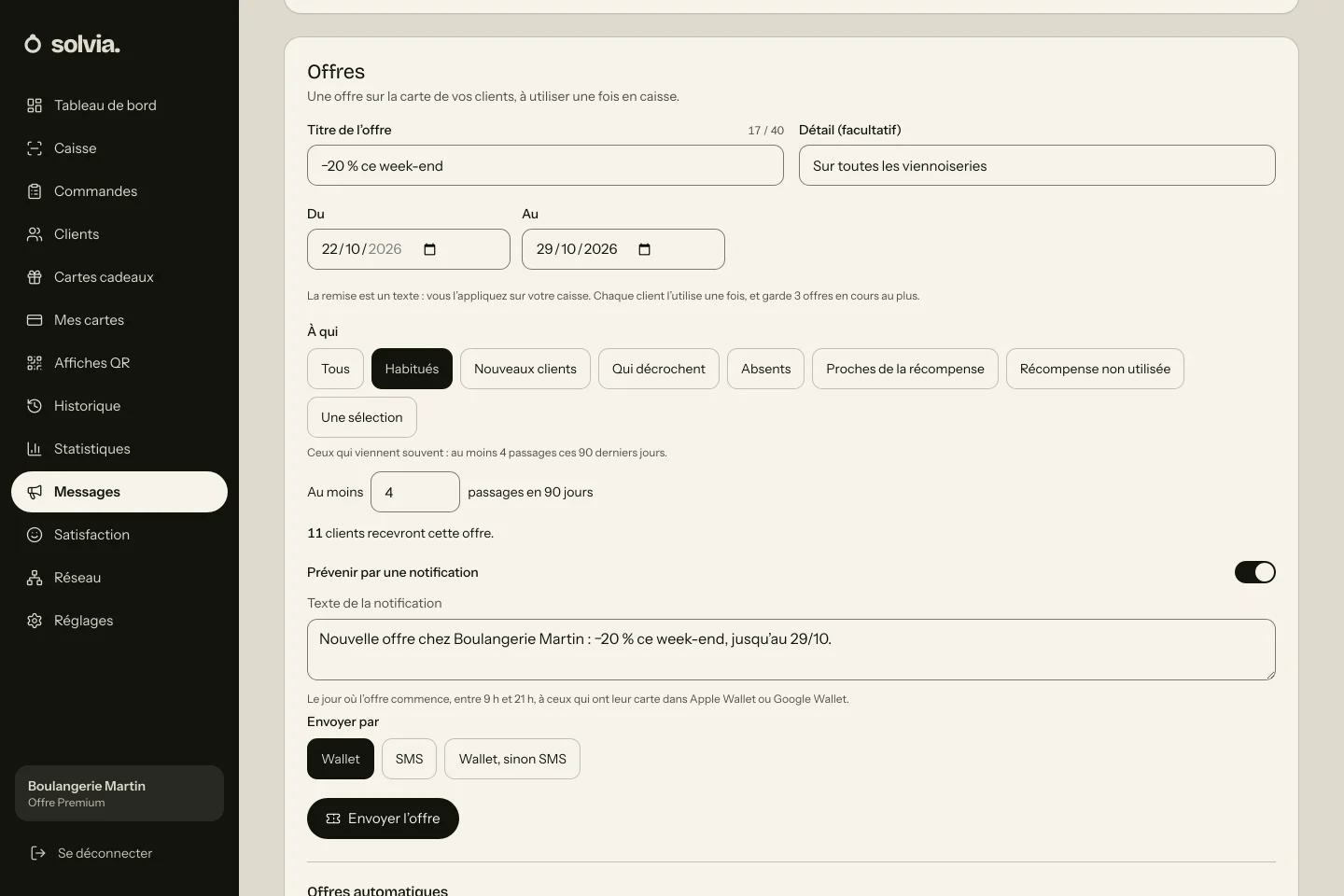
Task: Choose Récompense non utilisée audience
Action: (x=1095, y=369)
